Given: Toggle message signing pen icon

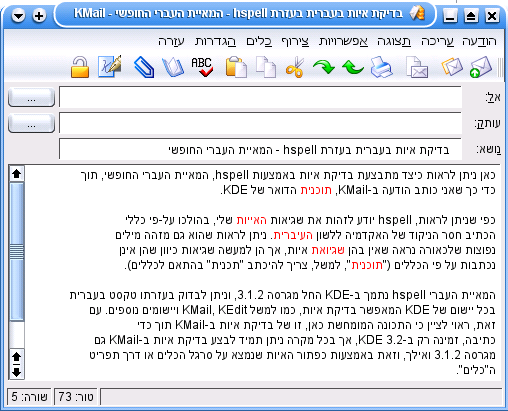Looking at the screenshot, I should [x=110, y=67].
